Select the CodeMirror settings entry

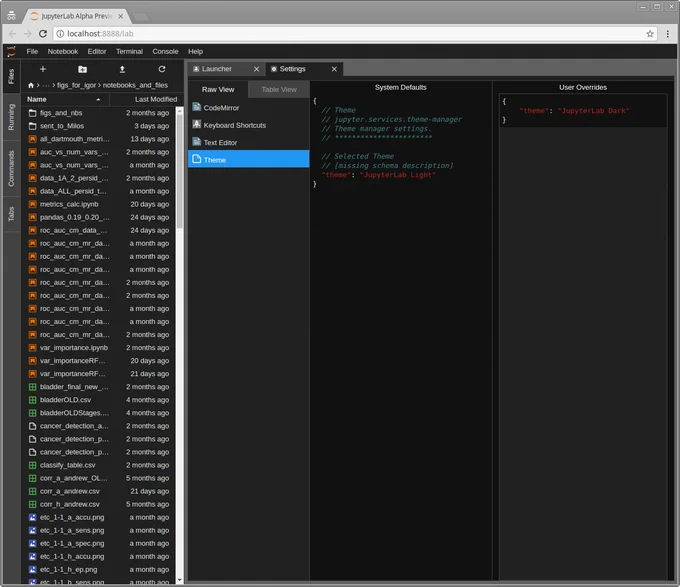coord(248,108)
